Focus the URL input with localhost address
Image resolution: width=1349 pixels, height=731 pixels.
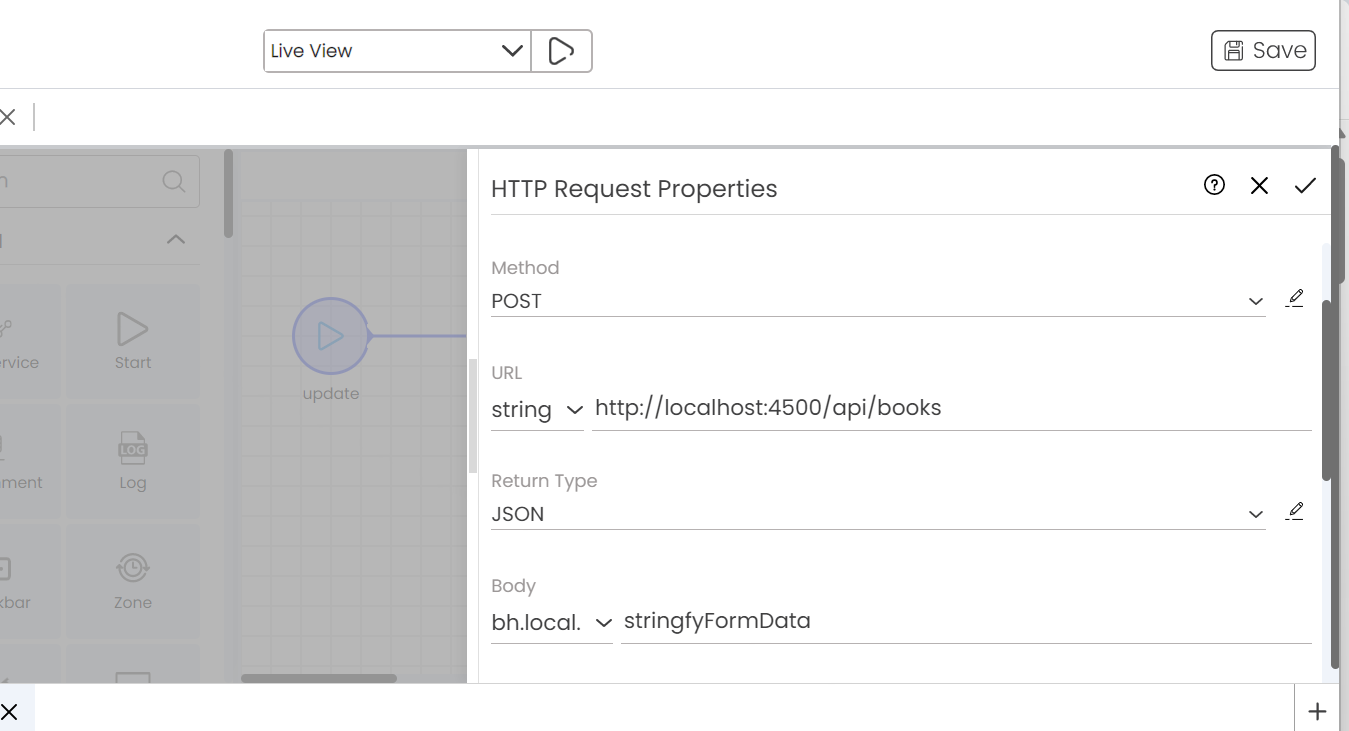pos(951,408)
